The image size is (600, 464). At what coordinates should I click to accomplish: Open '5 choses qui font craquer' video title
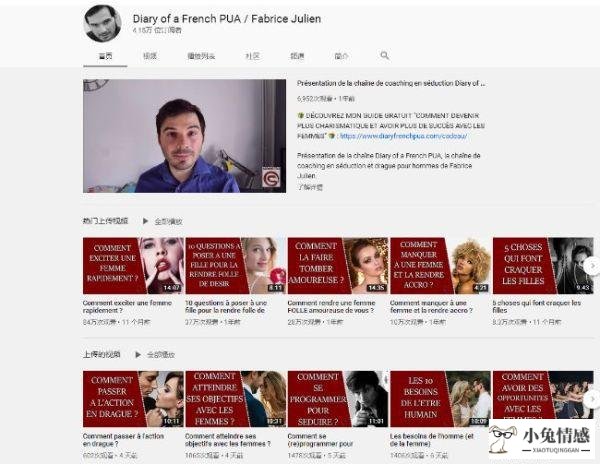(536, 306)
